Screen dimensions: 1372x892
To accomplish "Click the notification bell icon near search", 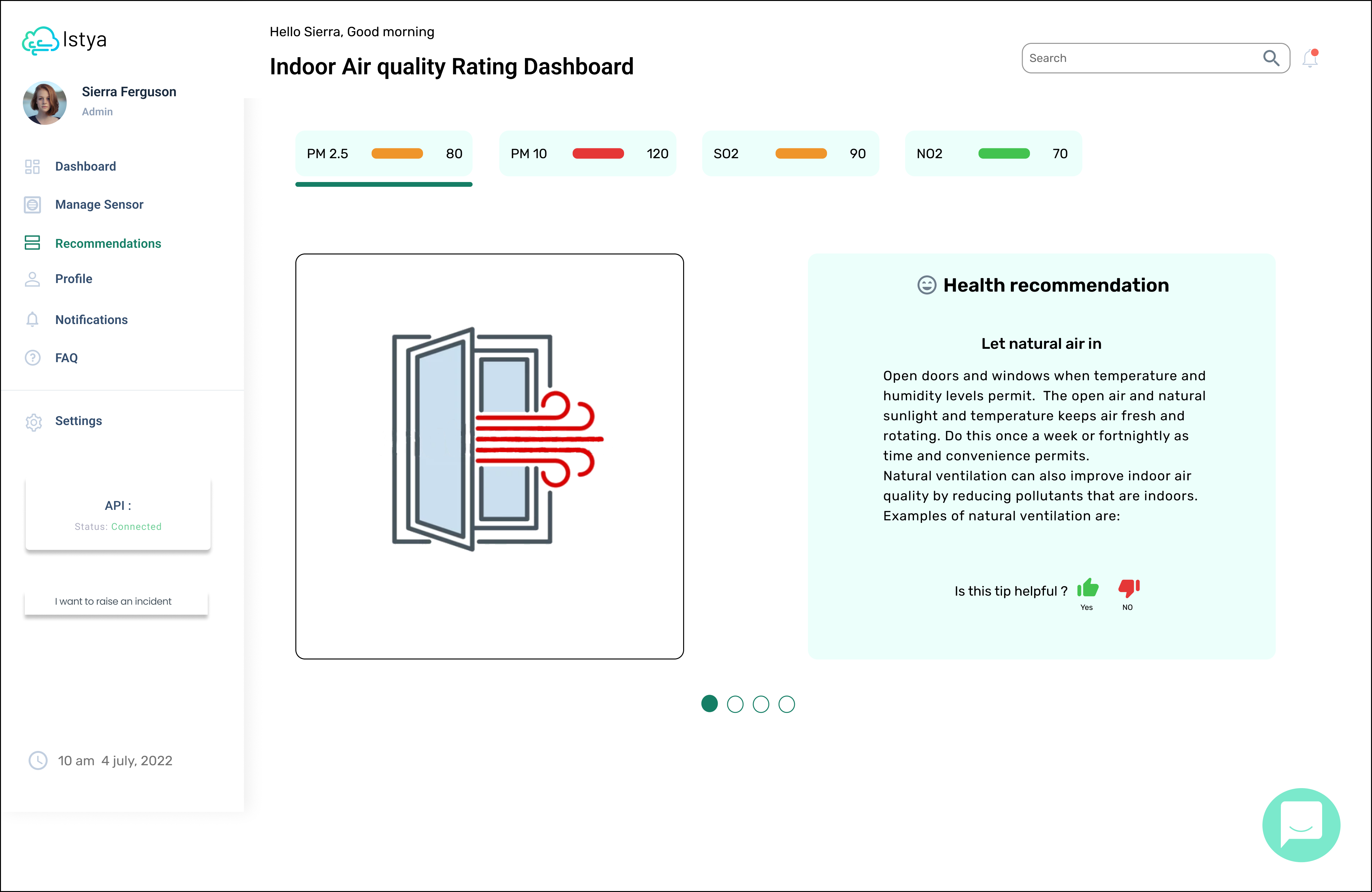I will click(x=1310, y=58).
